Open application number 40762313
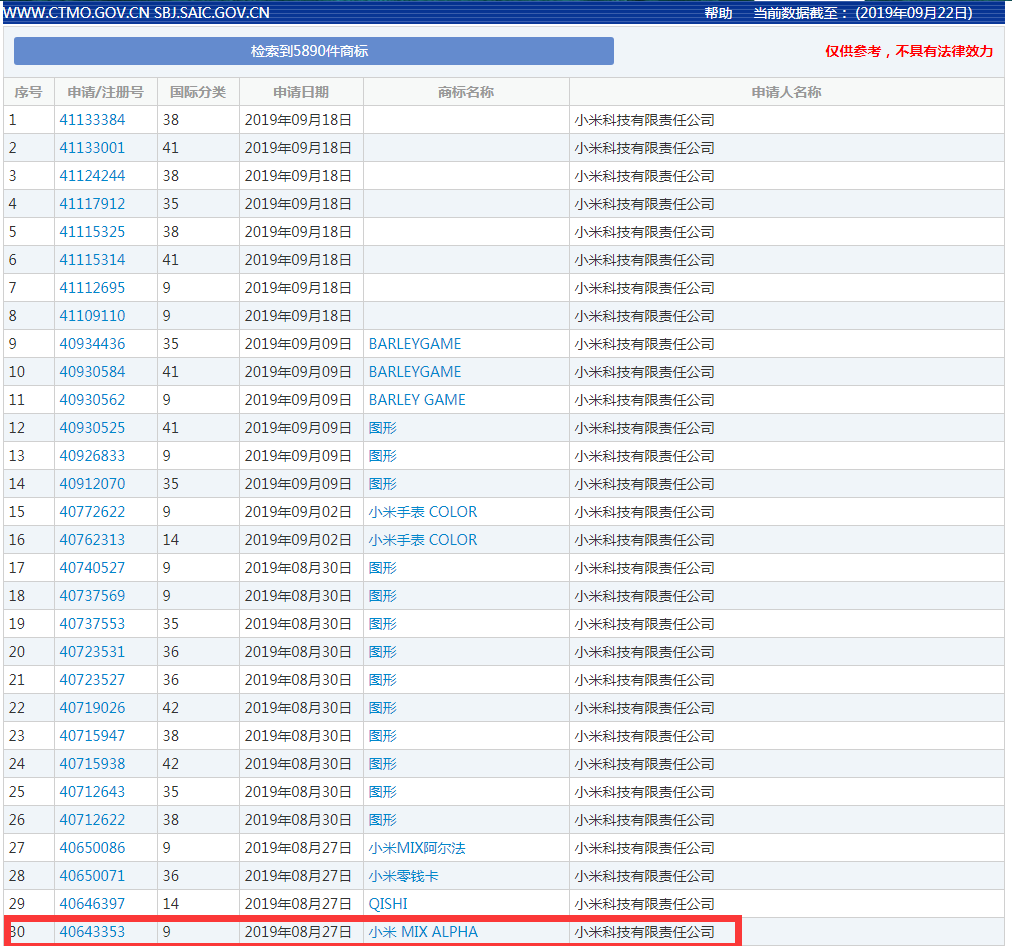 pos(92,540)
